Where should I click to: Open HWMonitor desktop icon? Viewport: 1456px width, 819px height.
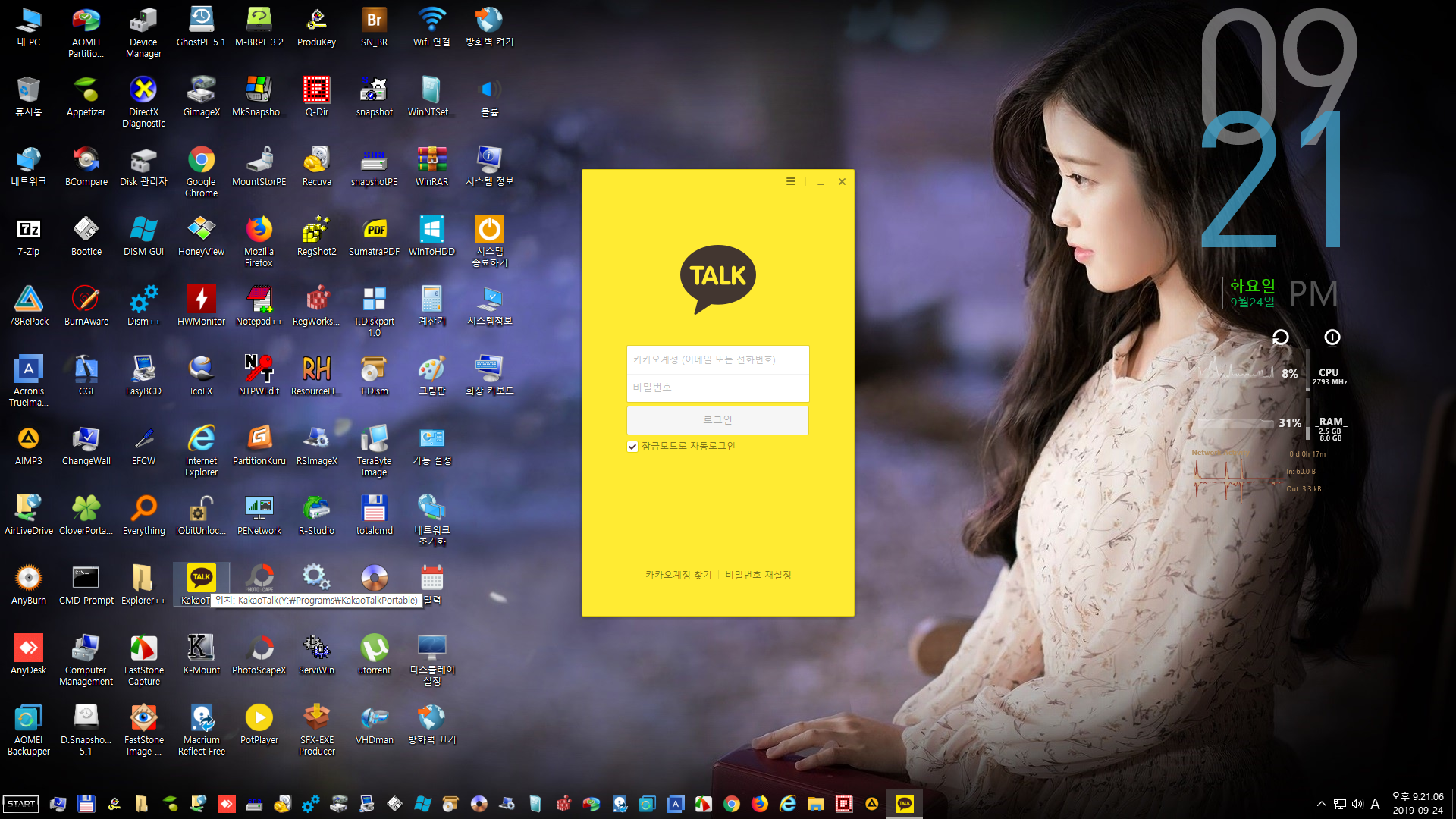[x=201, y=306]
